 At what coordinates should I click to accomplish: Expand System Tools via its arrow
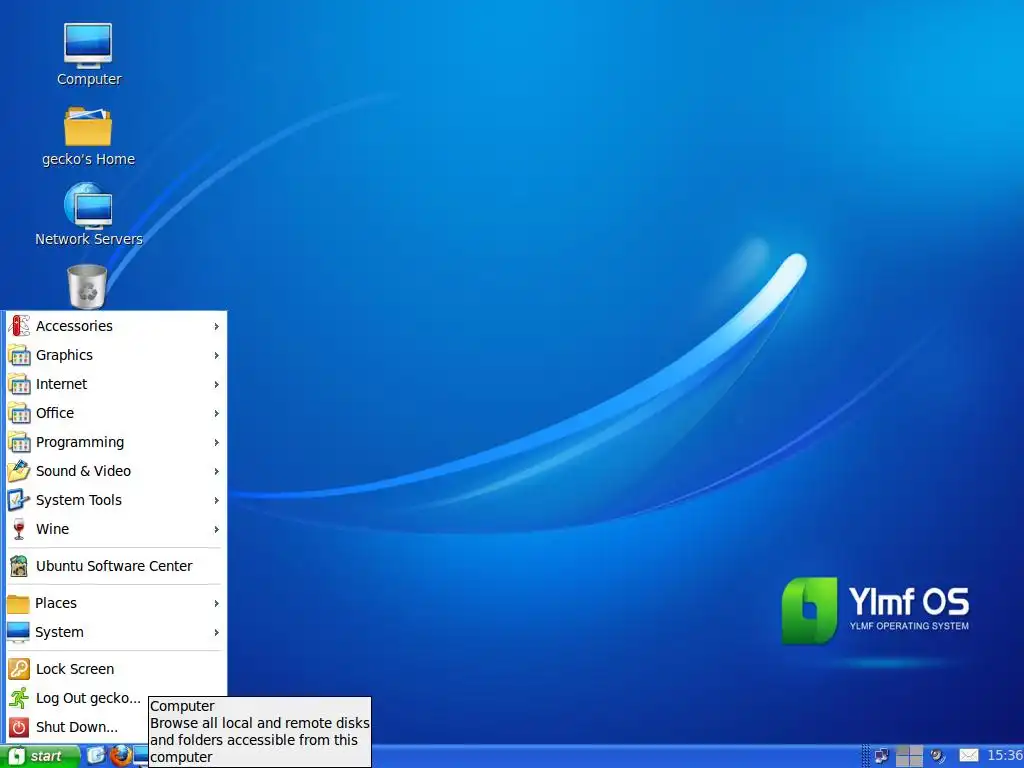[x=216, y=500]
